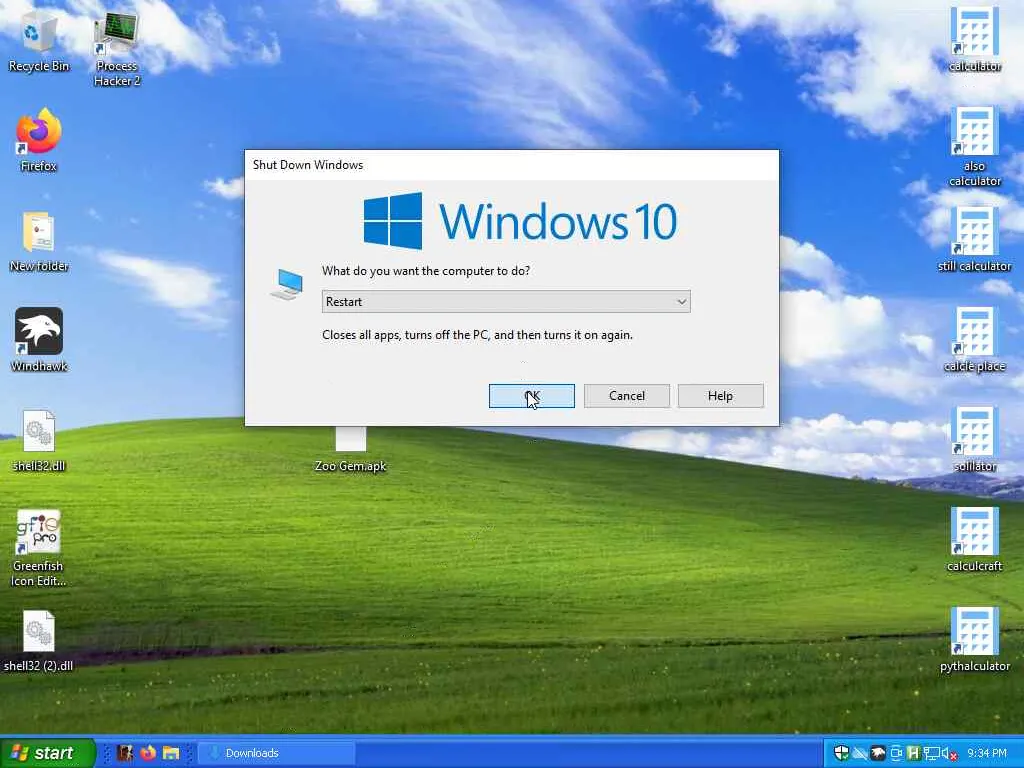Cancel the Shut Down Windows dialog
Image resolution: width=1024 pixels, height=768 pixels.
click(x=626, y=396)
